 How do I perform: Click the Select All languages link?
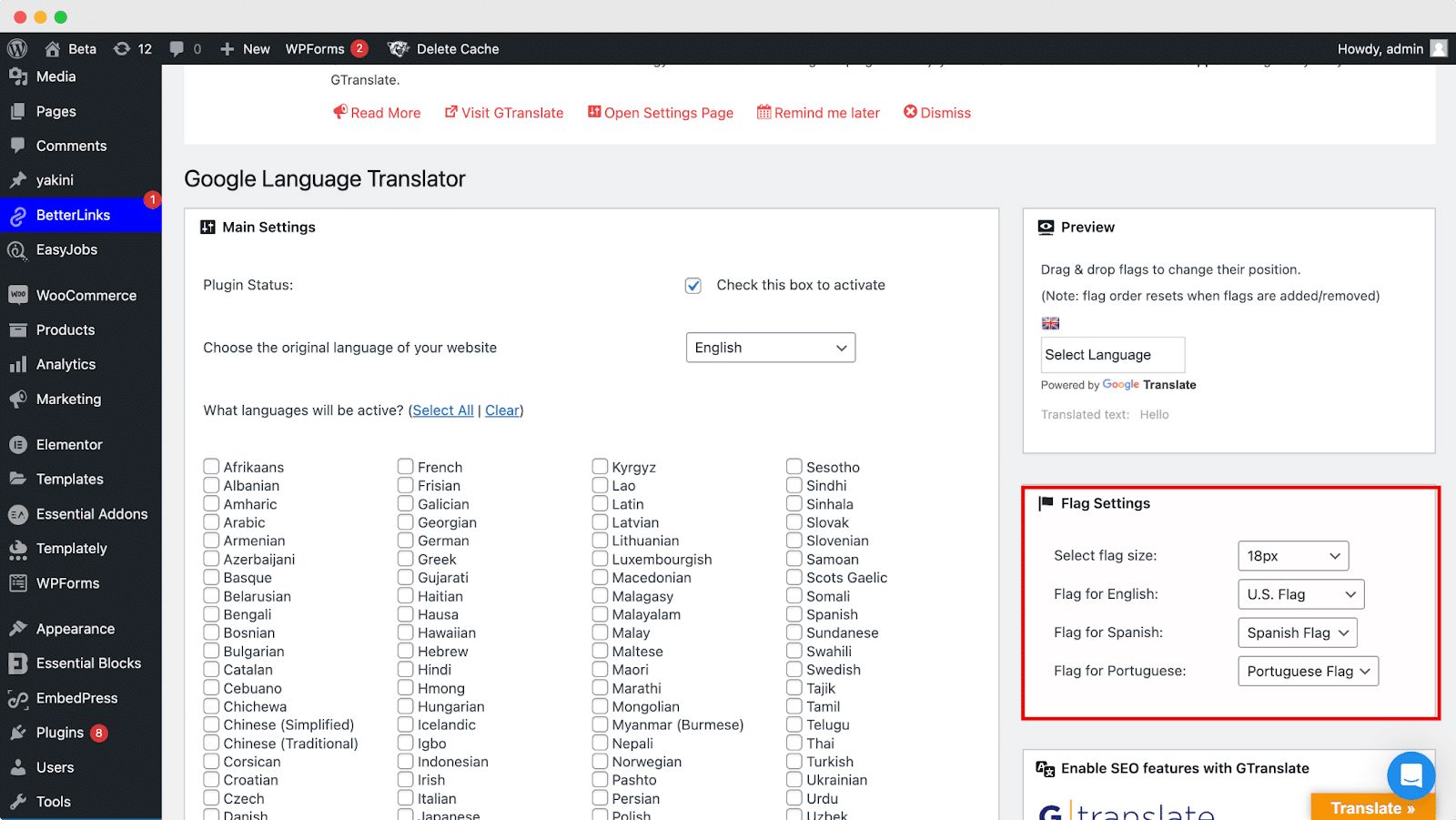(442, 410)
